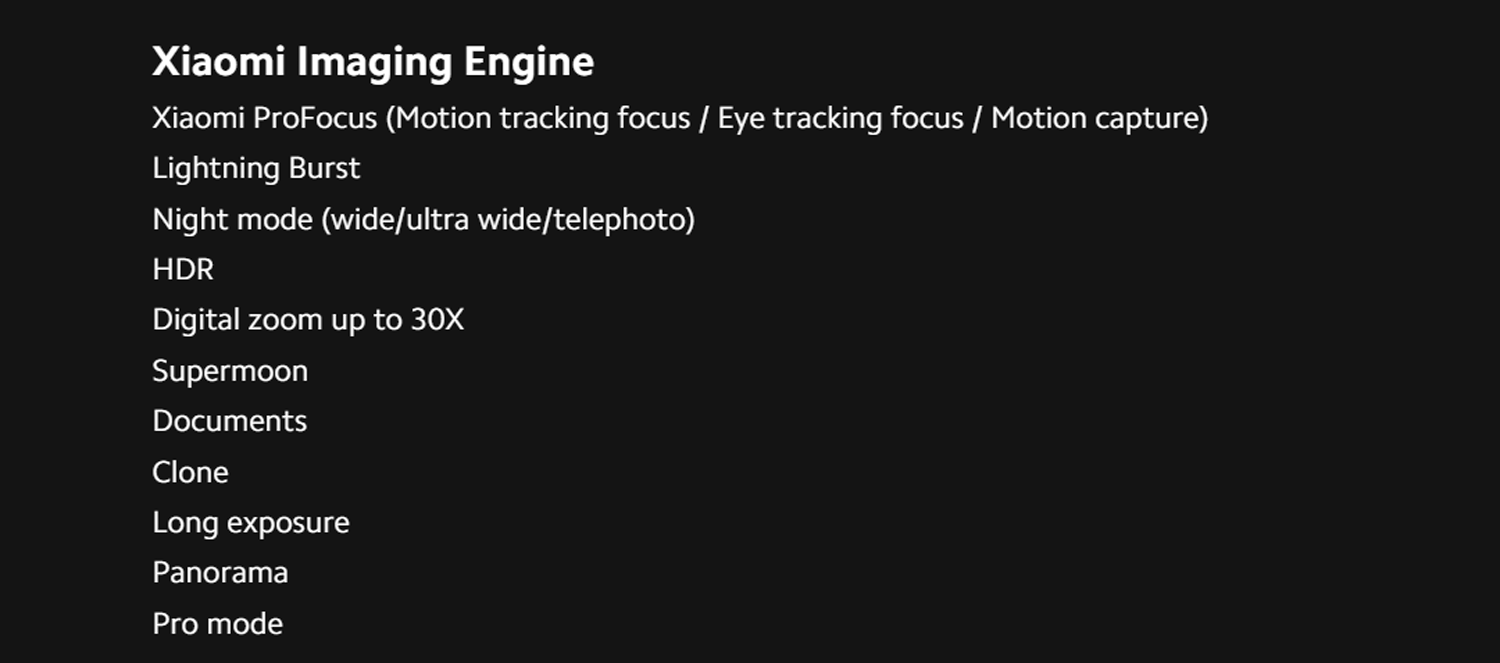Click the Clone text
The image size is (1500, 663).
(x=190, y=472)
